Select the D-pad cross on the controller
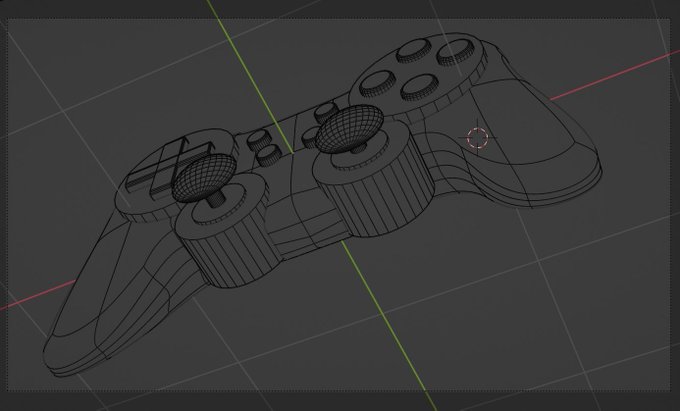 [170, 167]
